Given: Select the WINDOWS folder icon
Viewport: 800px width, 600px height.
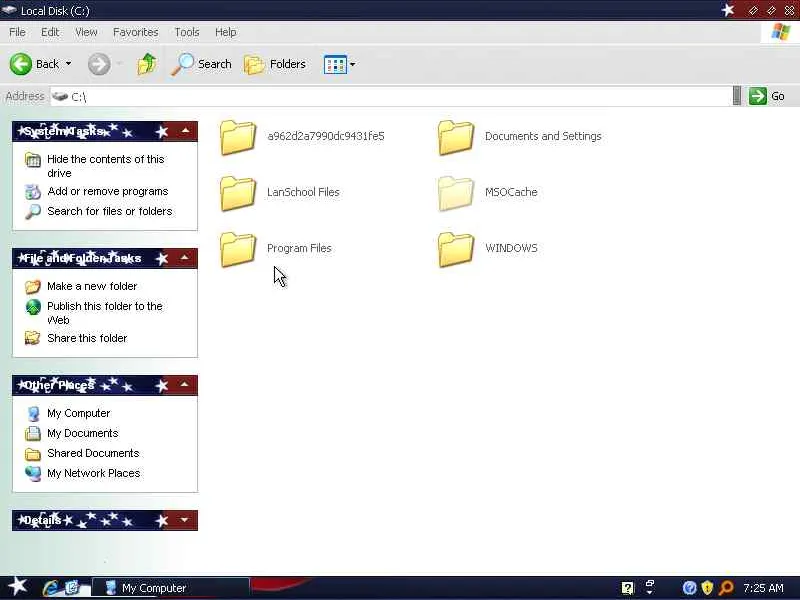Looking at the screenshot, I should point(456,249).
